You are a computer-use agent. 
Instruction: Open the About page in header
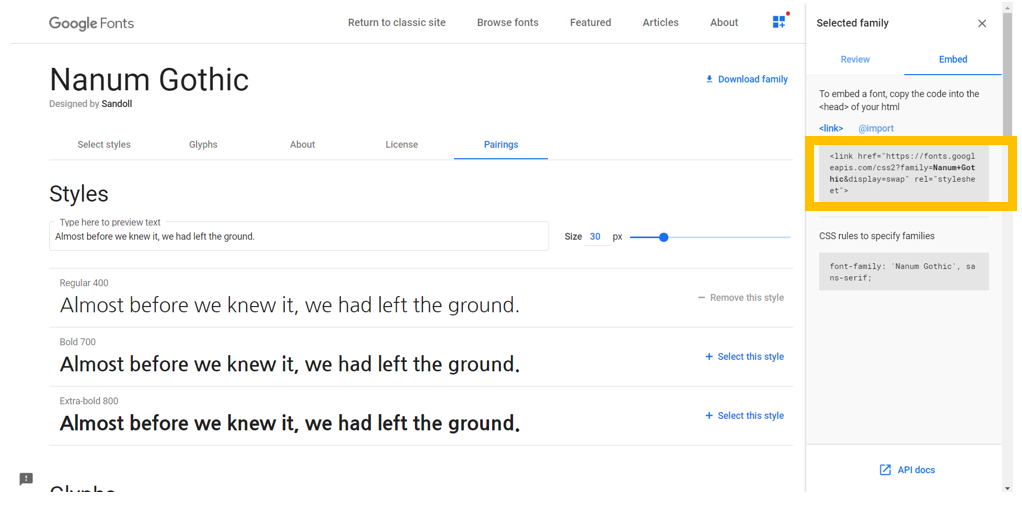click(724, 22)
